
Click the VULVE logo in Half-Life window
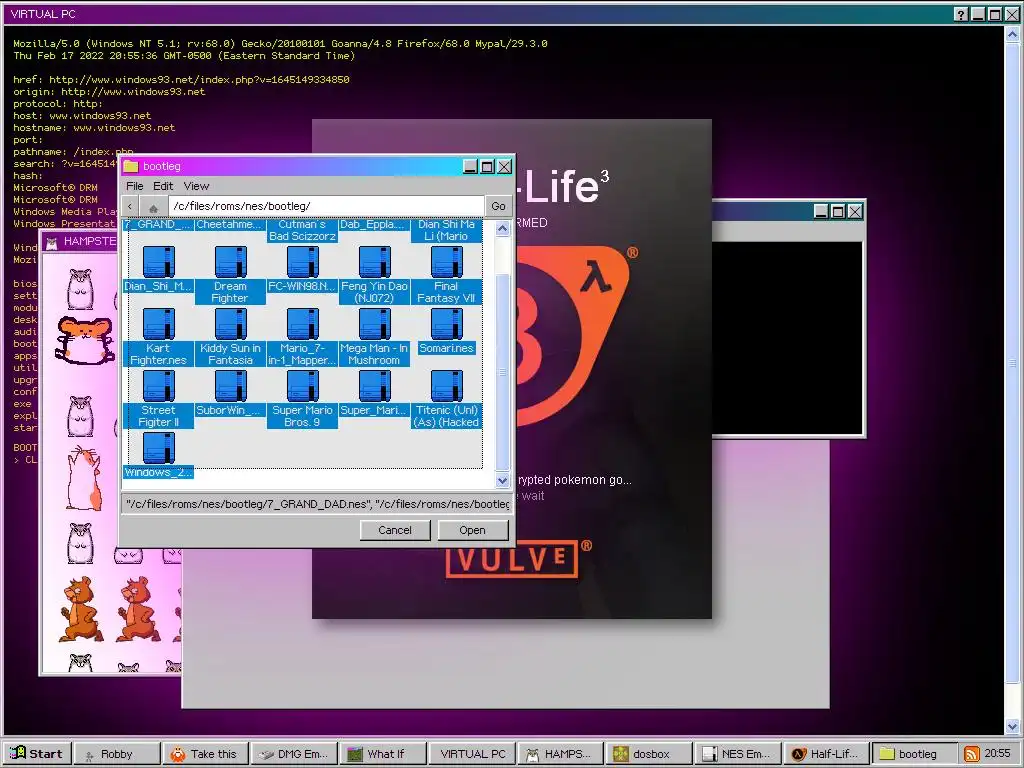click(x=512, y=559)
